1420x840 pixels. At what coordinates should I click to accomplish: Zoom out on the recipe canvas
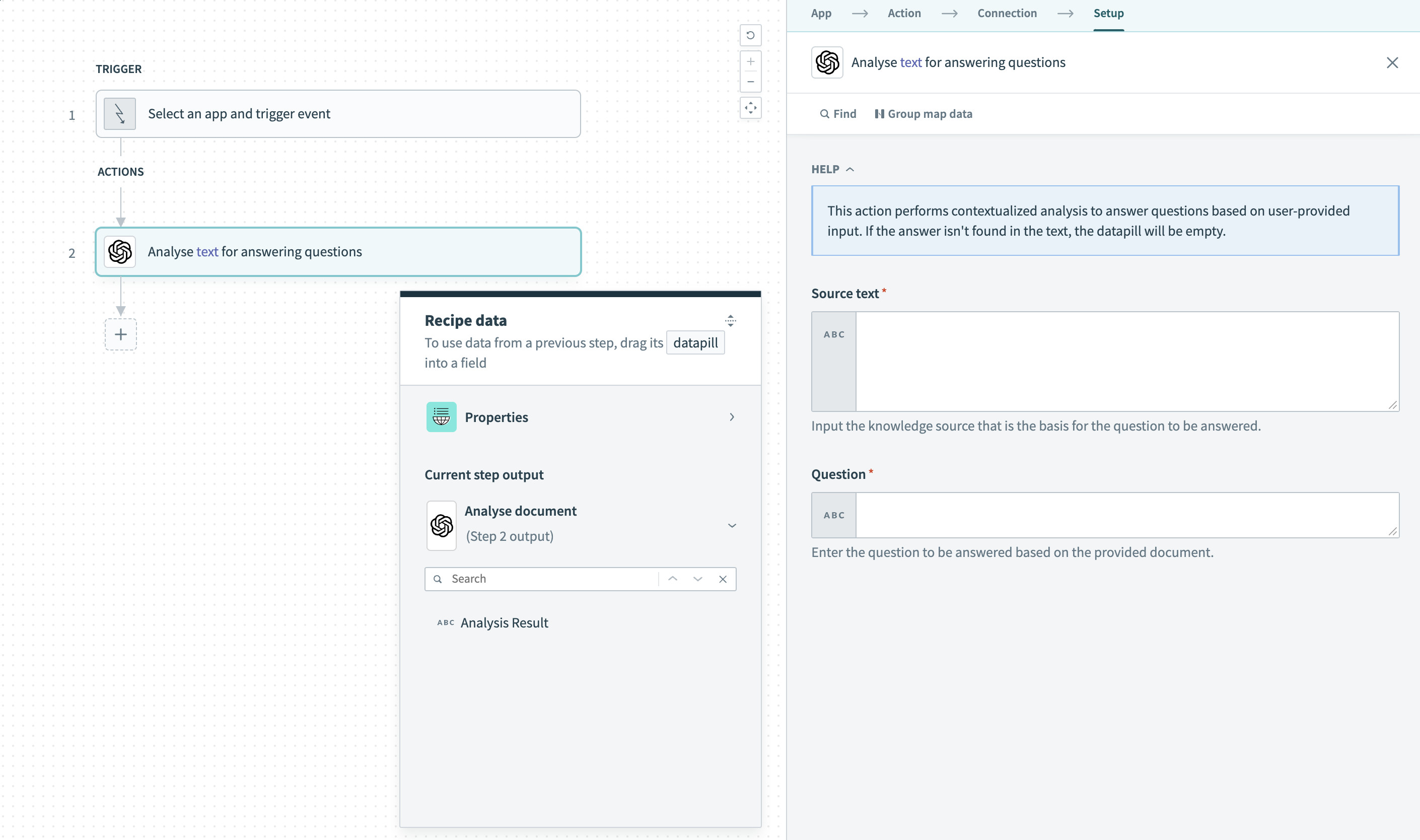(750, 82)
